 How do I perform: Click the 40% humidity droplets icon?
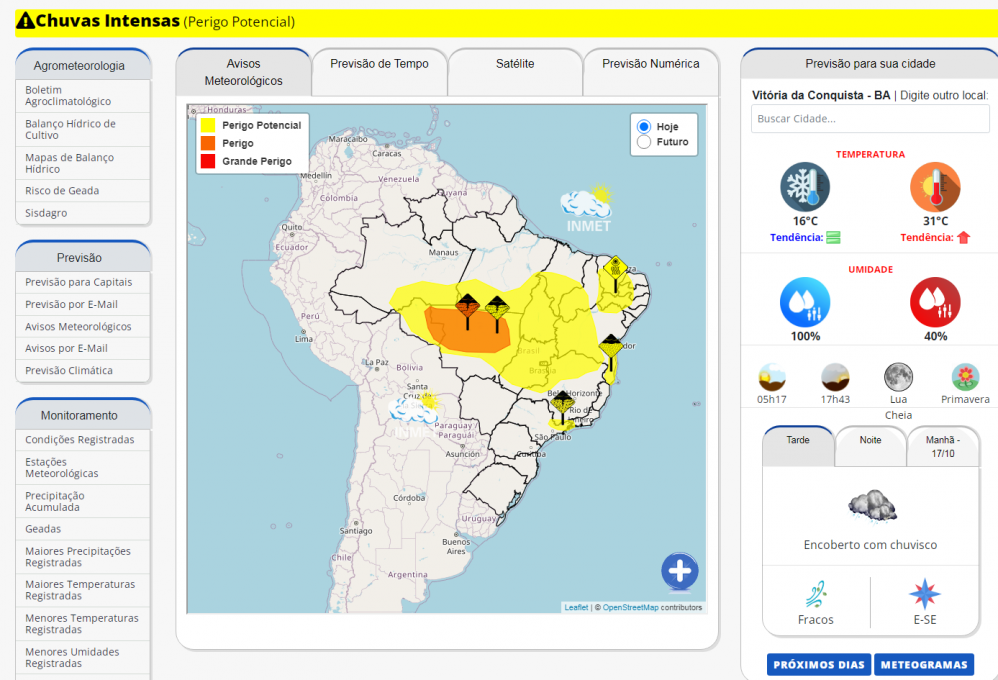(935, 302)
